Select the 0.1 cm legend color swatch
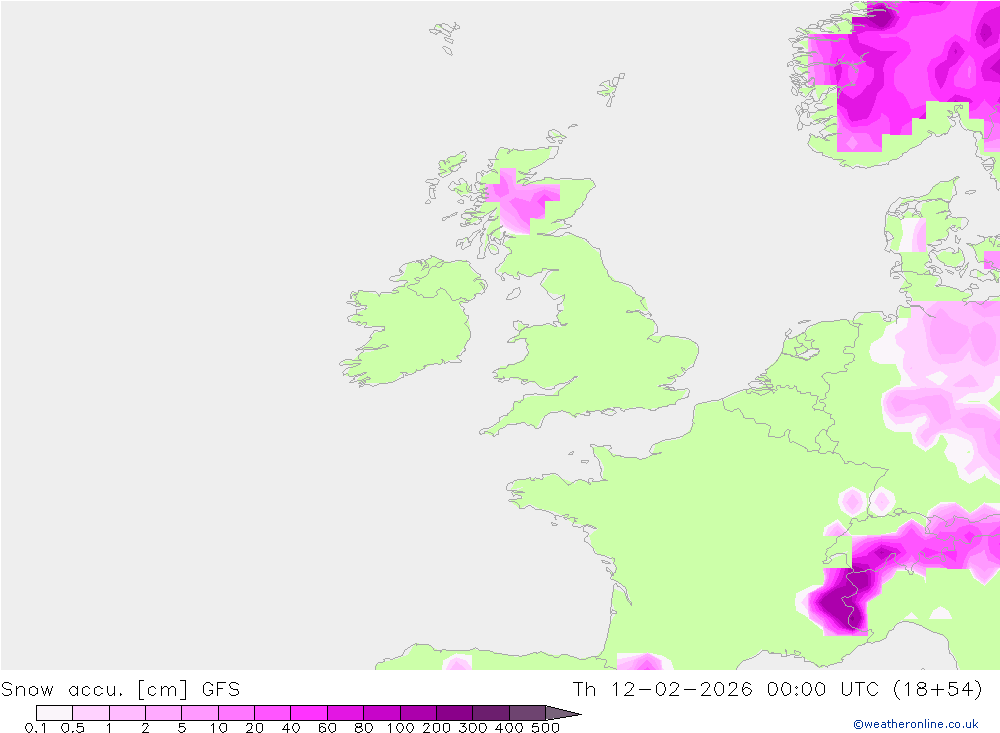This screenshot has width=1000, height=733. tap(54, 713)
